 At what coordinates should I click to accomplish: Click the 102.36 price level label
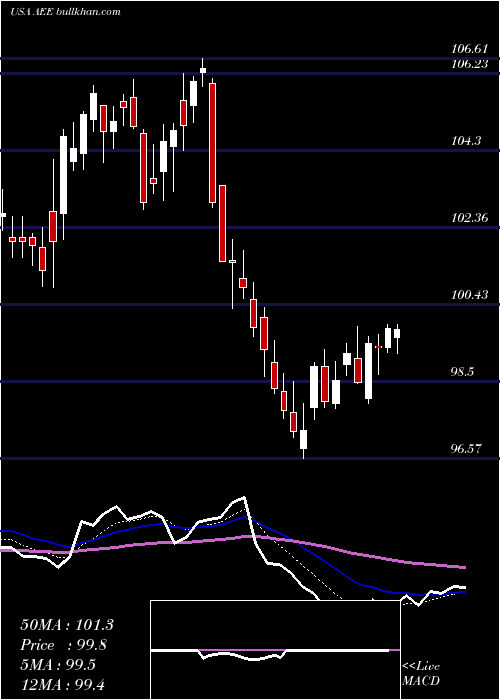(470, 218)
